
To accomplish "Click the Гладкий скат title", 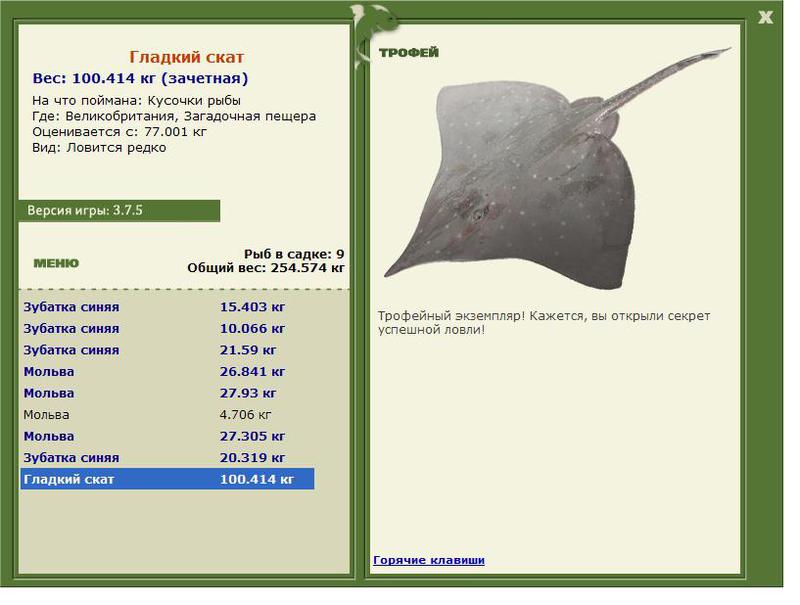I will (x=186, y=57).
